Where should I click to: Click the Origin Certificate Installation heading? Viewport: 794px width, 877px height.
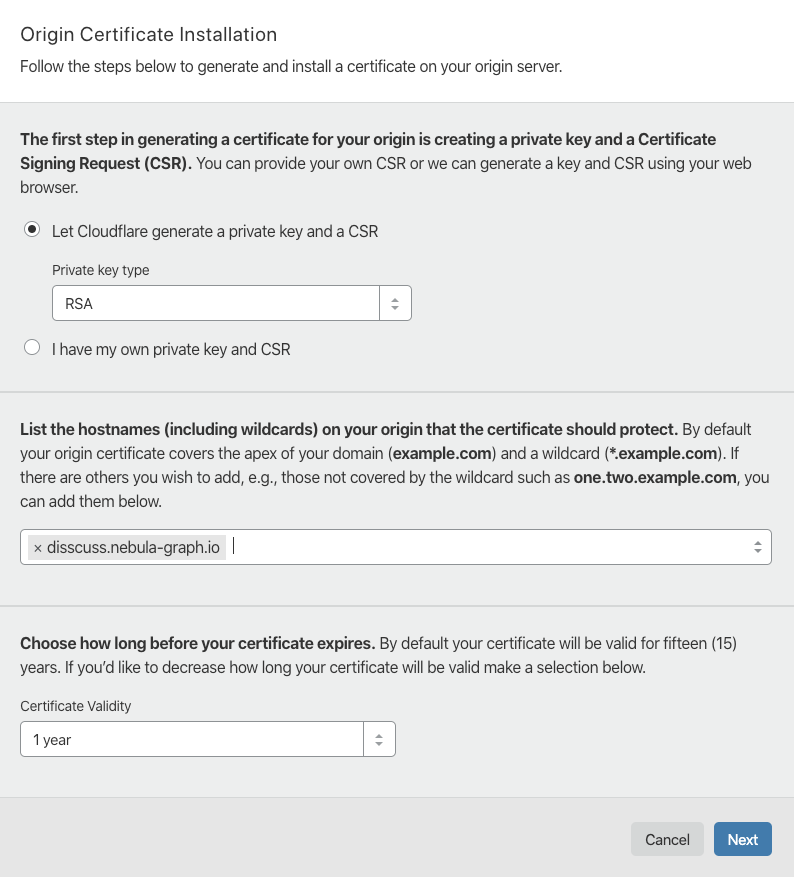149,35
